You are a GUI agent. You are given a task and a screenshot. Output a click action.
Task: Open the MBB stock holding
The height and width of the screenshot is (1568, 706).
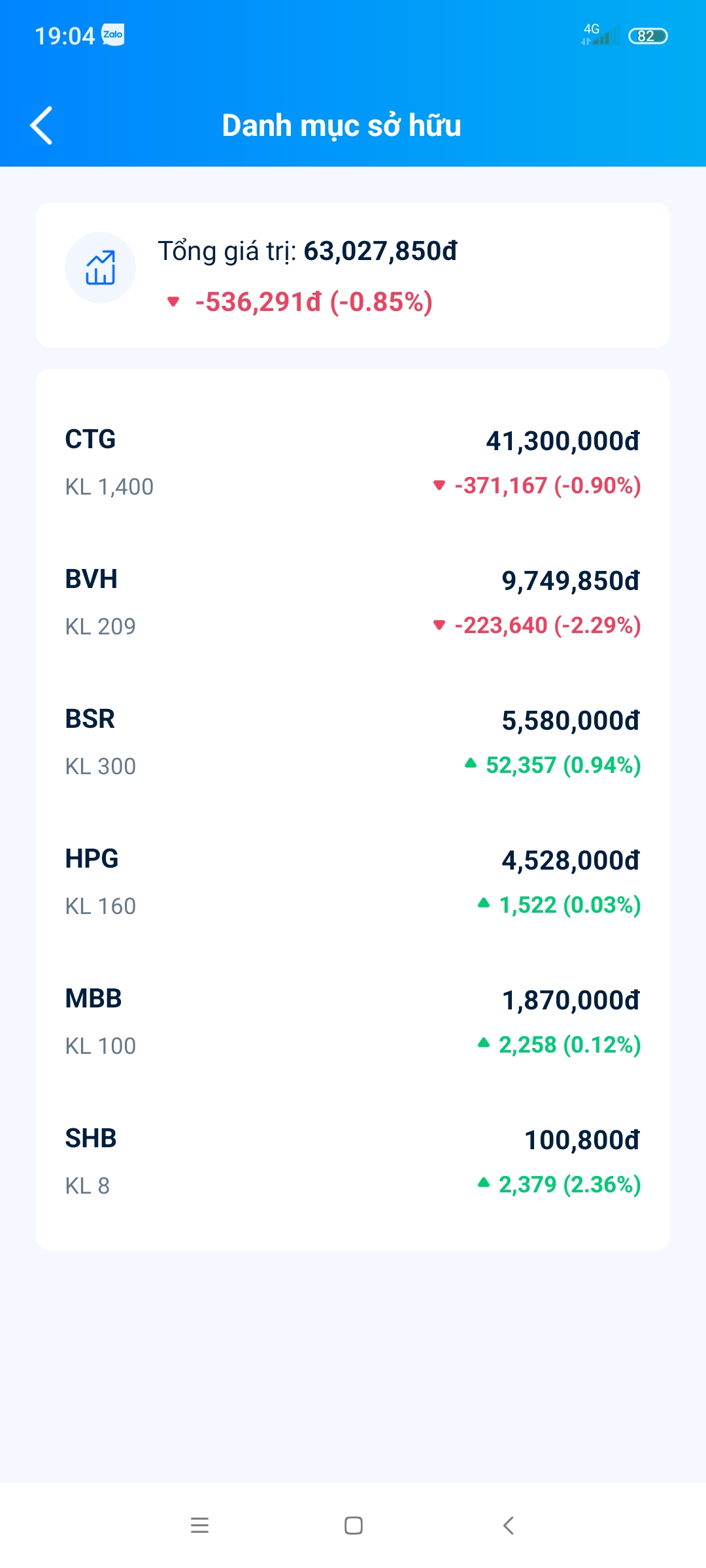click(353, 1022)
